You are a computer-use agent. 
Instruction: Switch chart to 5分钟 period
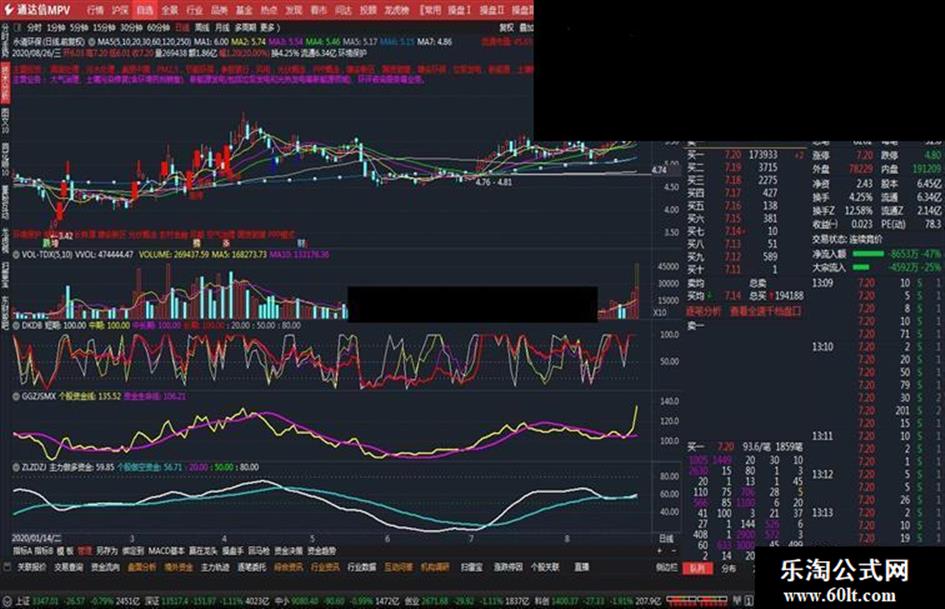(x=79, y=28)
